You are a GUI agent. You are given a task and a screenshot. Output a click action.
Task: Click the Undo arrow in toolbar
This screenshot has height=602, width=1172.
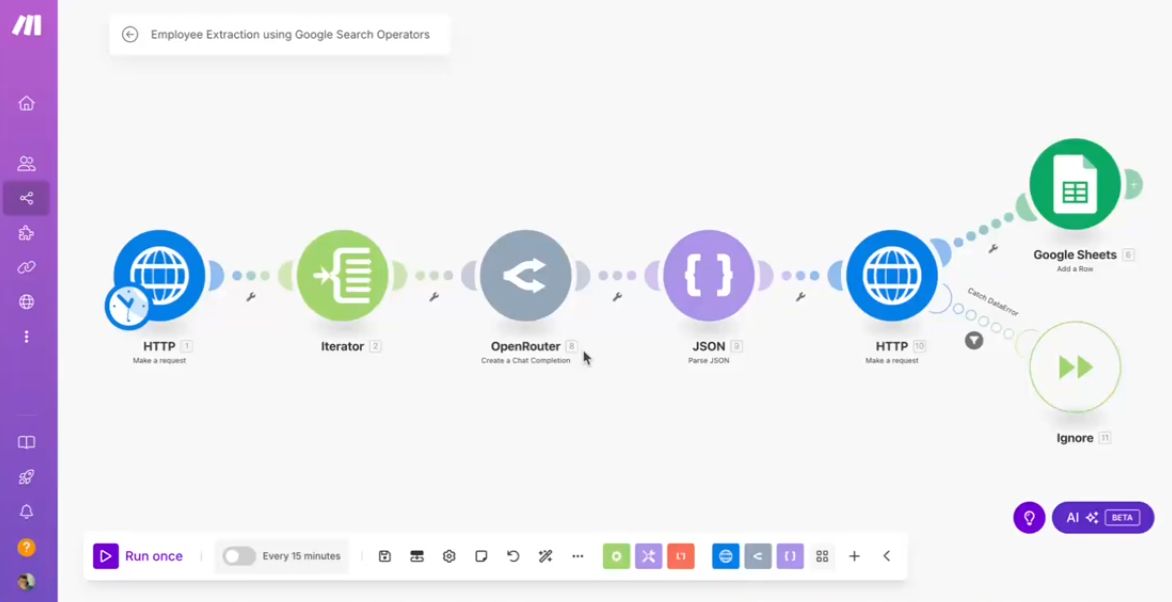point(513,556)
